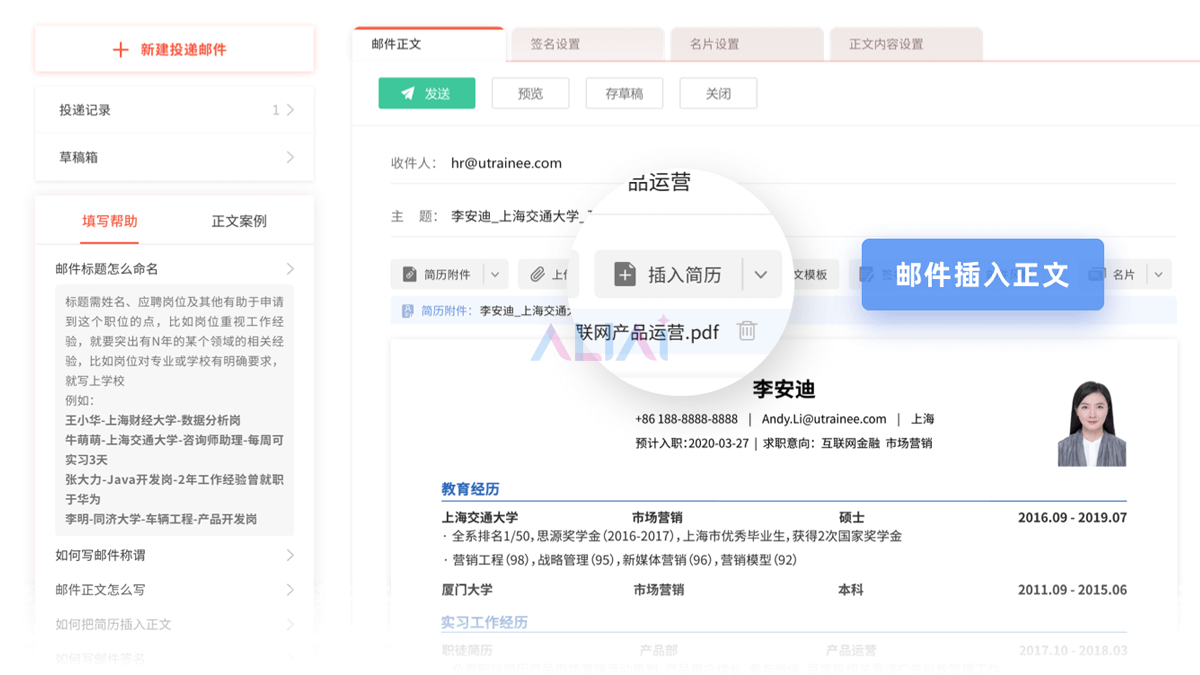Open the 简历附件 dropdown arrow
Image resolution: width=1200 pixels, height=675 pixels.
tap(496, 274)
